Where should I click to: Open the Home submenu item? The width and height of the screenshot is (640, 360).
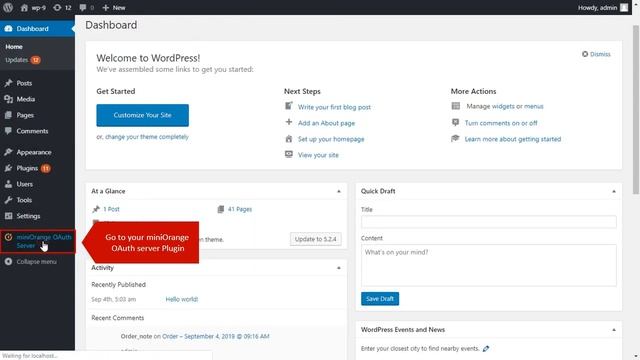tap(14, 47)
